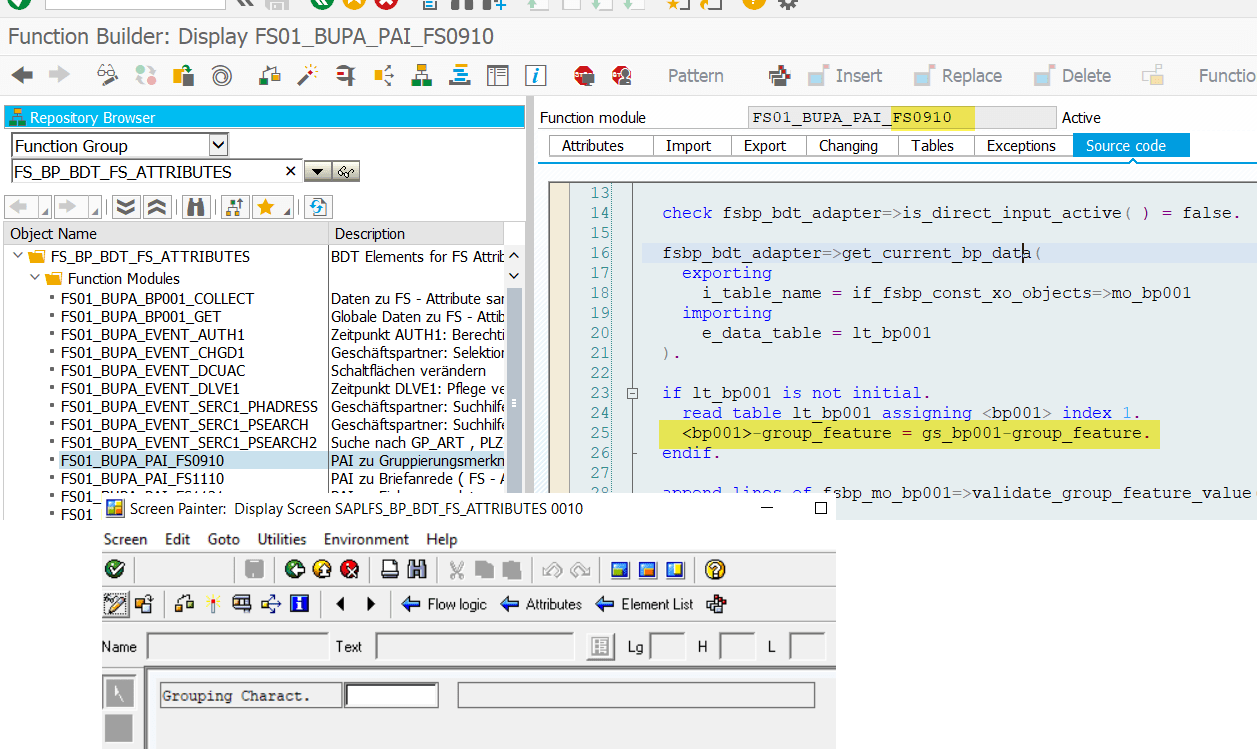Collapse all nodes with double-chevron-up icon
The height and width of the screenshot is (749, 1257).
157,207
